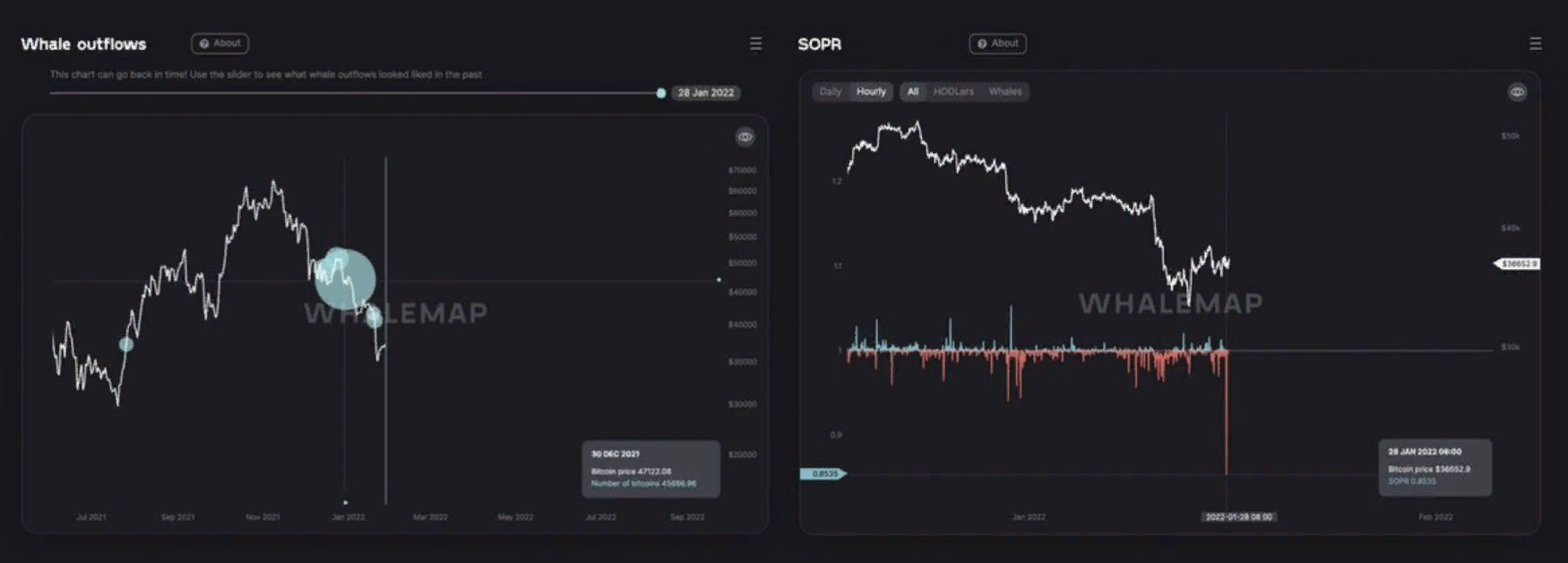Click About button next to Whale outflows
Screen dimensions: 1568x563
(220, 43)
